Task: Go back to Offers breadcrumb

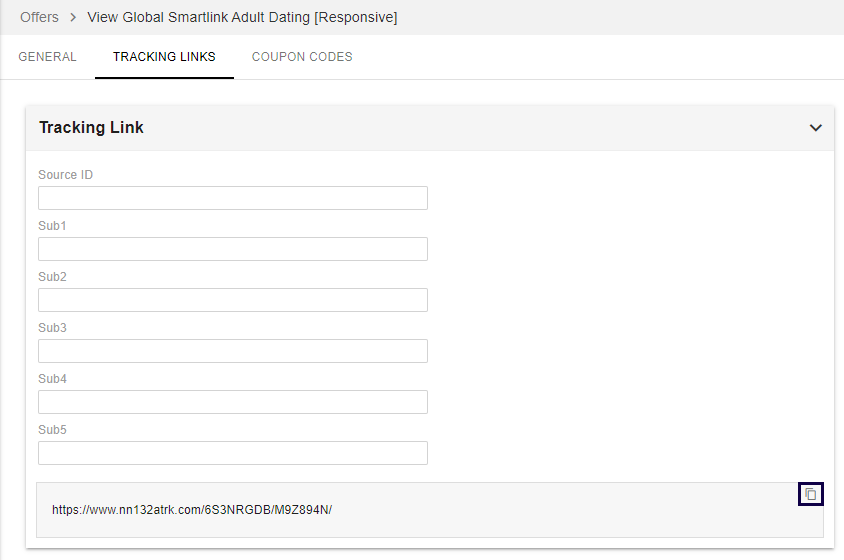Action: point(39,17)
